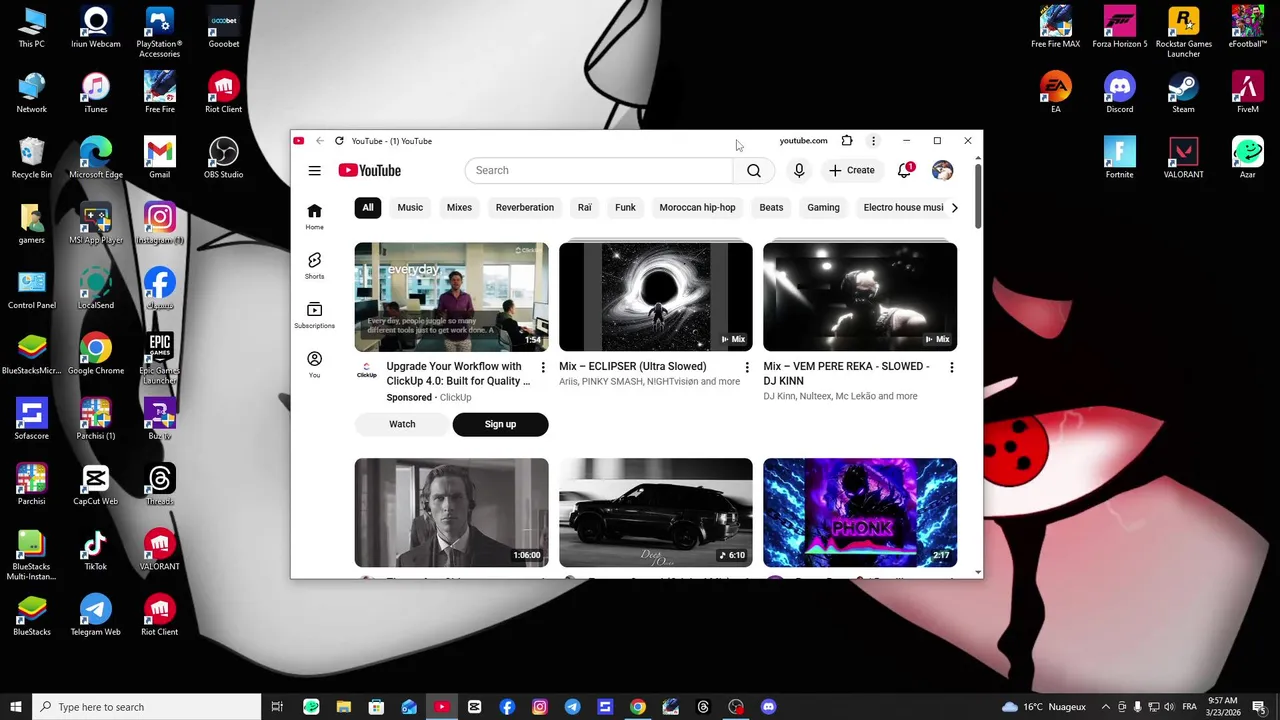
Task: Open options for VEM PERE REKA mix
Action: click(x=951, y=368)
